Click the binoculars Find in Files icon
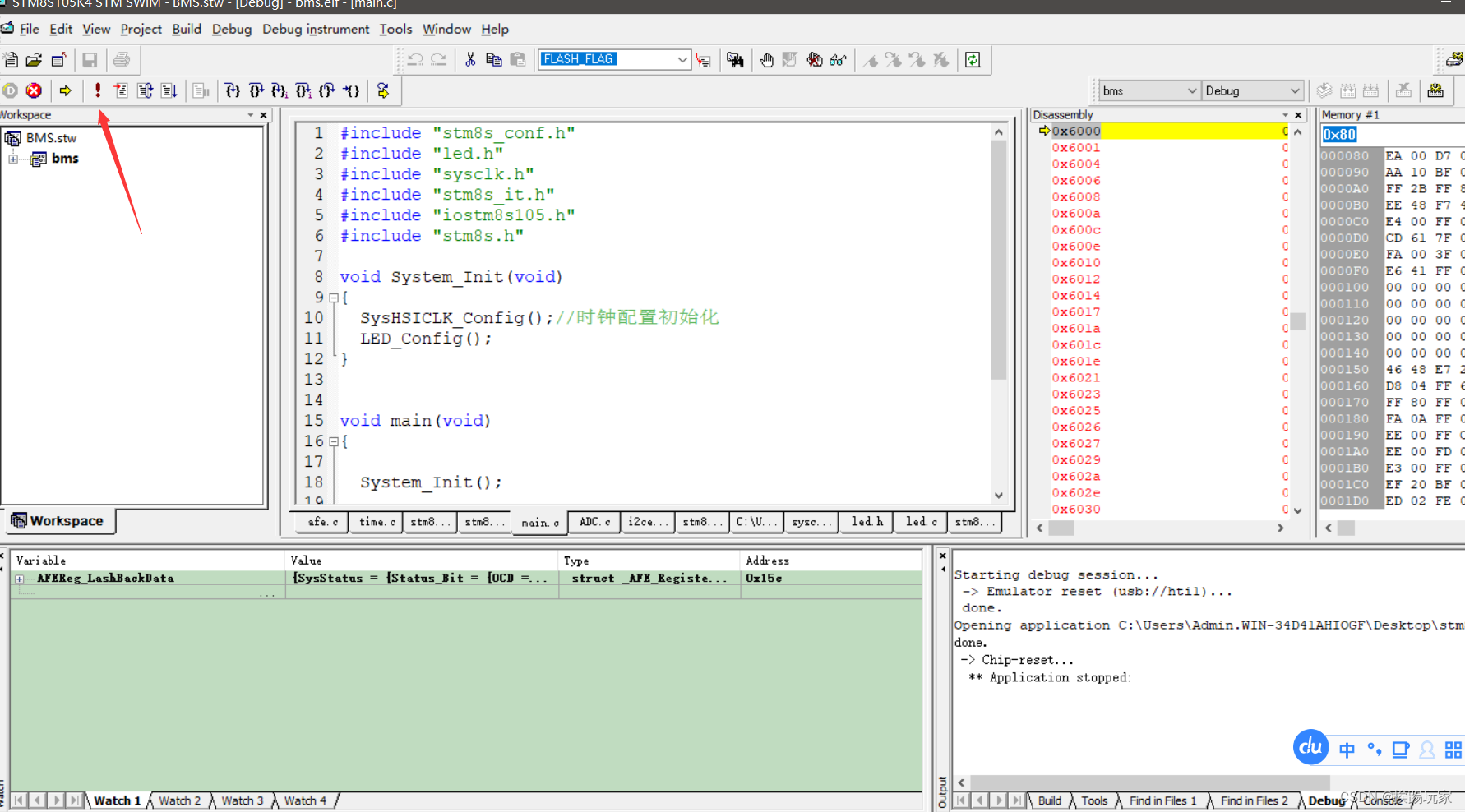This screenshot has width=1465, height=812. (x=735, y=60)
